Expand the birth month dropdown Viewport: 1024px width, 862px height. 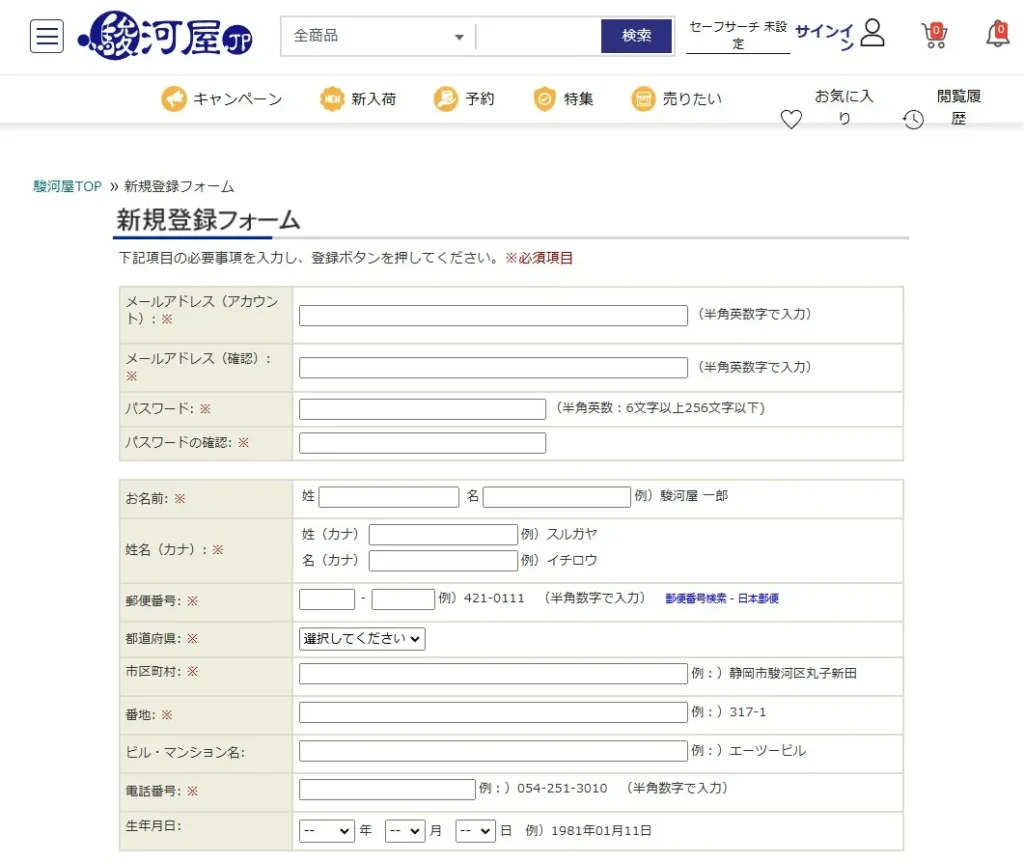[x=405, y=830]
